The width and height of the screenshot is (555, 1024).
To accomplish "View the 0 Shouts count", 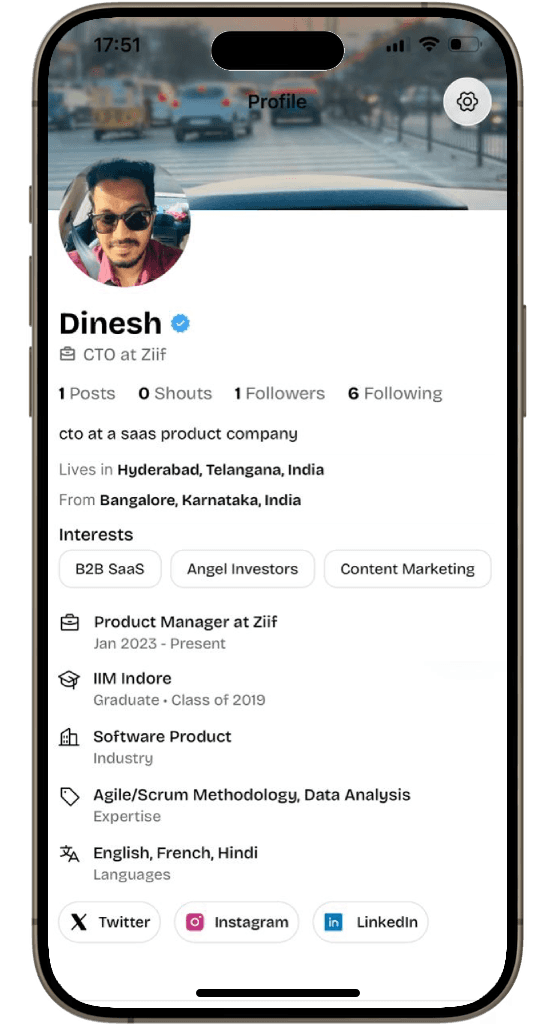I will pos(175,394).
